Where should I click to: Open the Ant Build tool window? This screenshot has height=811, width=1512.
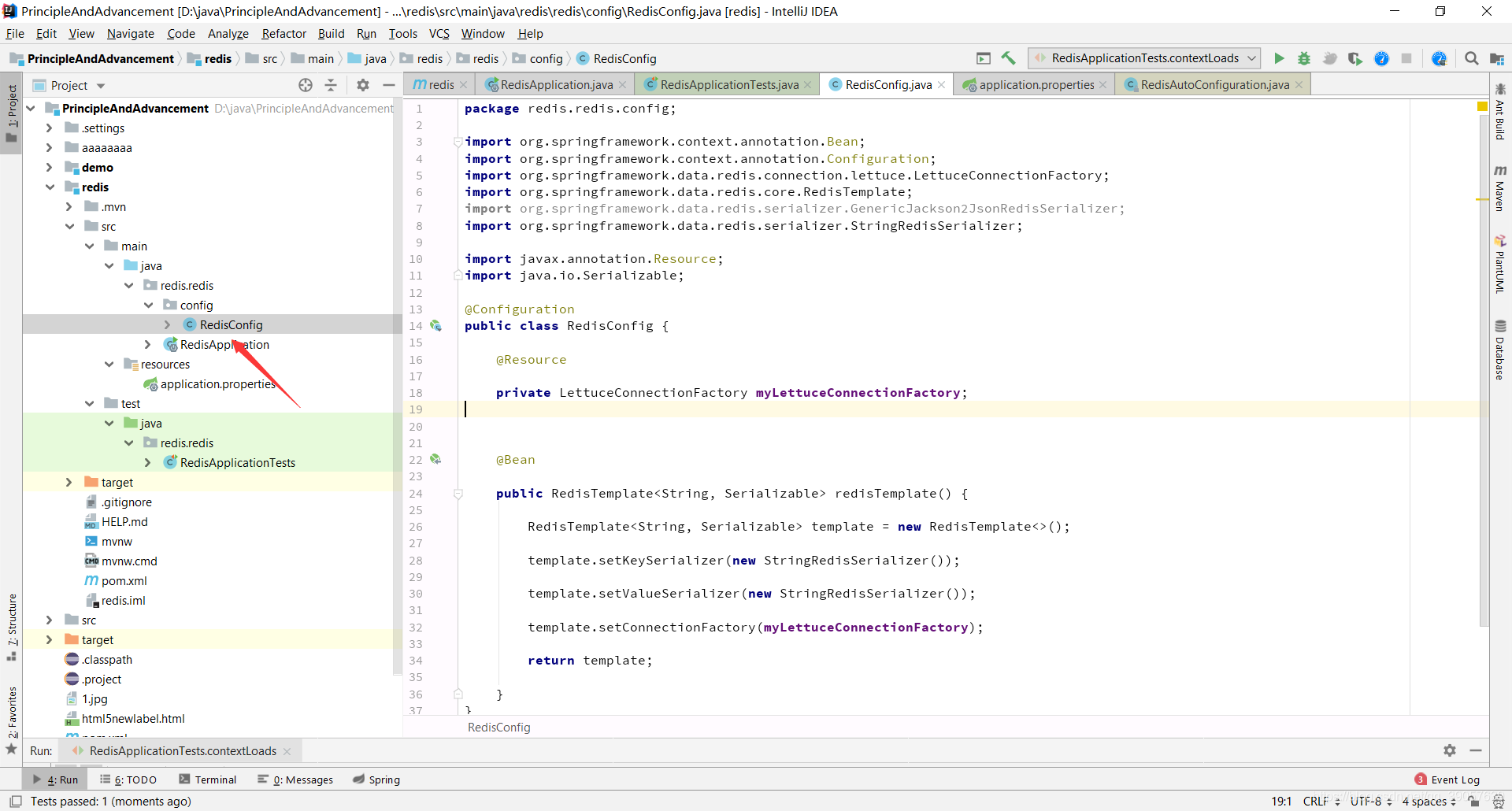click(x=1500, y=110)
